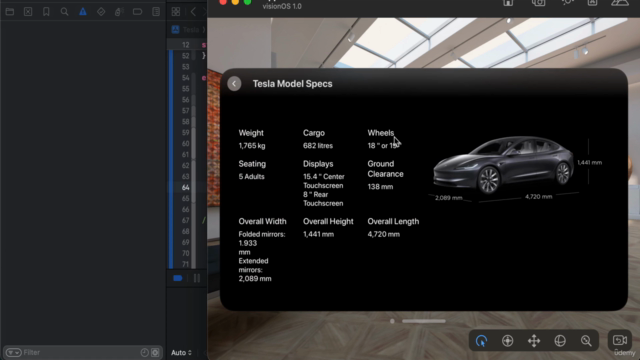This screenshot has height=360, width=640.
Task: Open the Issue navigator warning icon
Action: (x=83, y=11)
